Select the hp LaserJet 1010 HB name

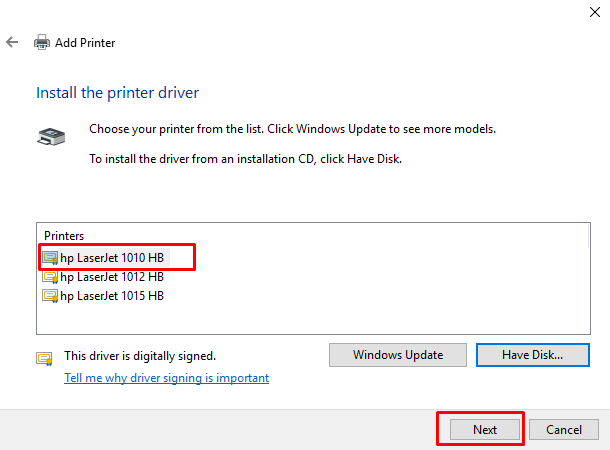(x=112, y=258)
